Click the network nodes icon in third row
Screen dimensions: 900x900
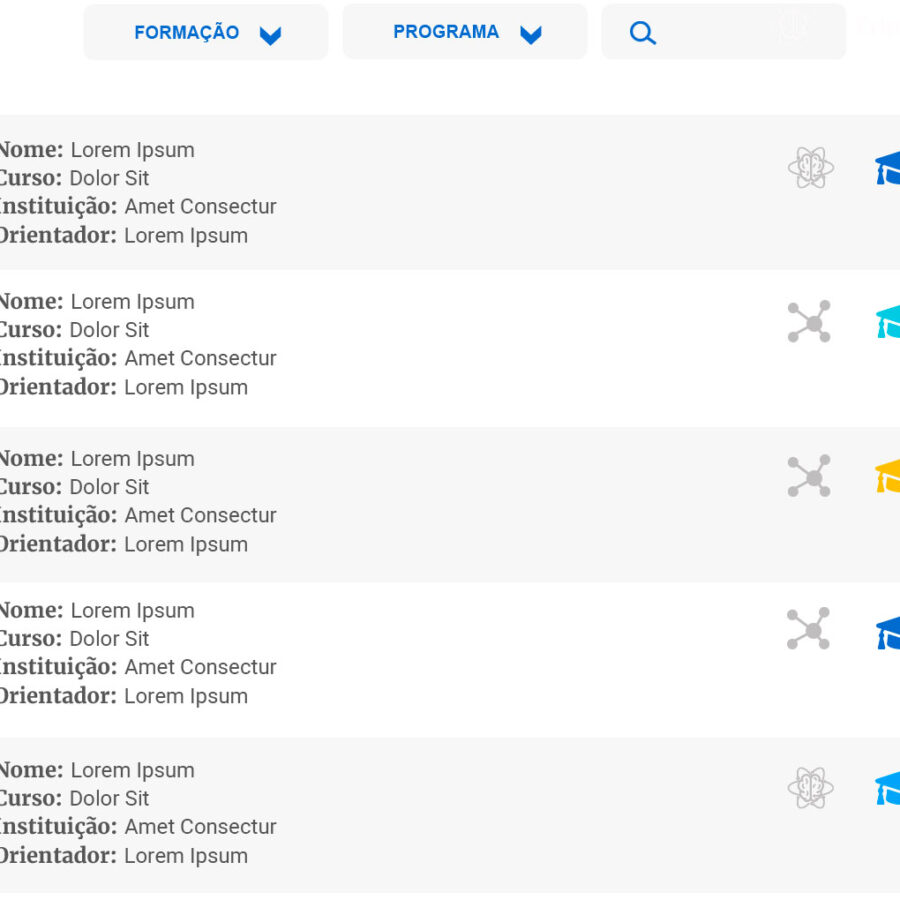(809, 476)
